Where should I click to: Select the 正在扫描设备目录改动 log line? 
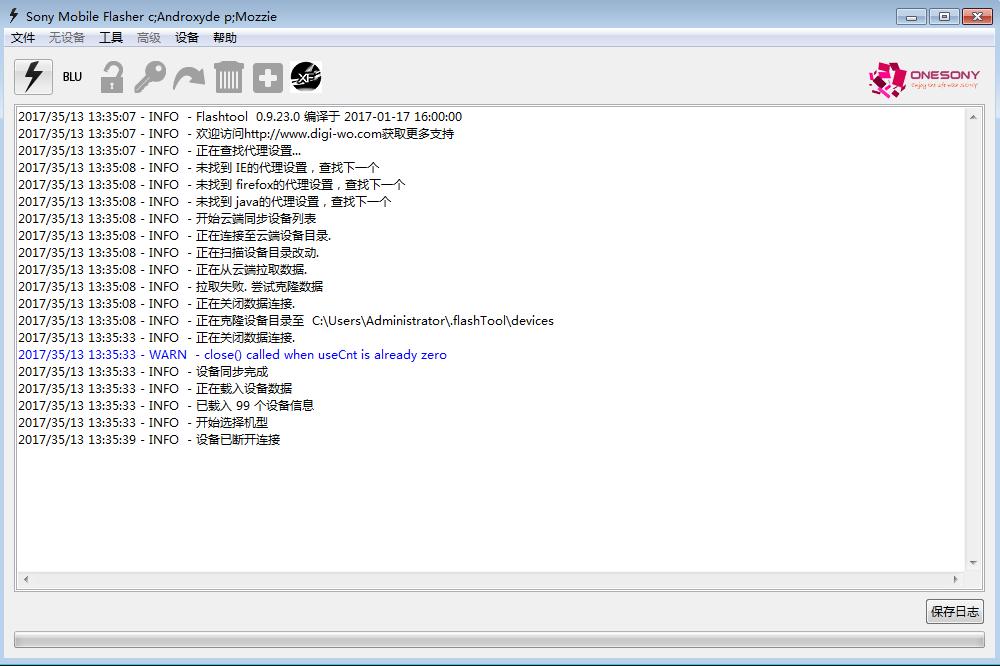tap(168, 253)
